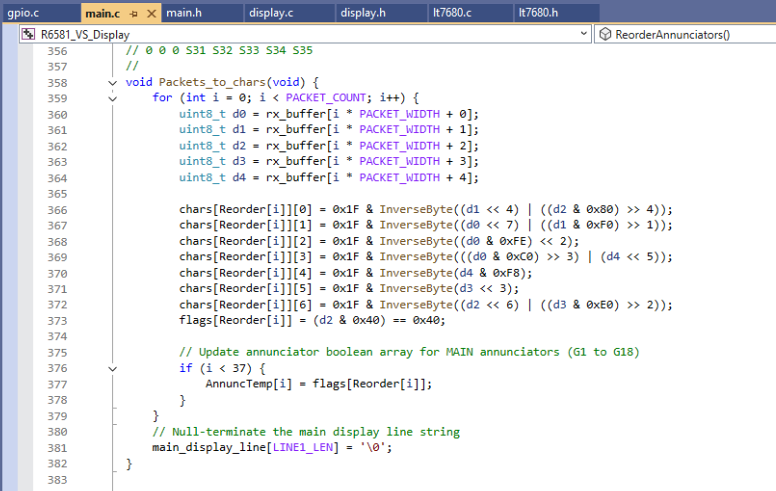Click AnnuncTemp[i] on line 377
Viewport: 776px width, 491px height.
pos(248,384)
